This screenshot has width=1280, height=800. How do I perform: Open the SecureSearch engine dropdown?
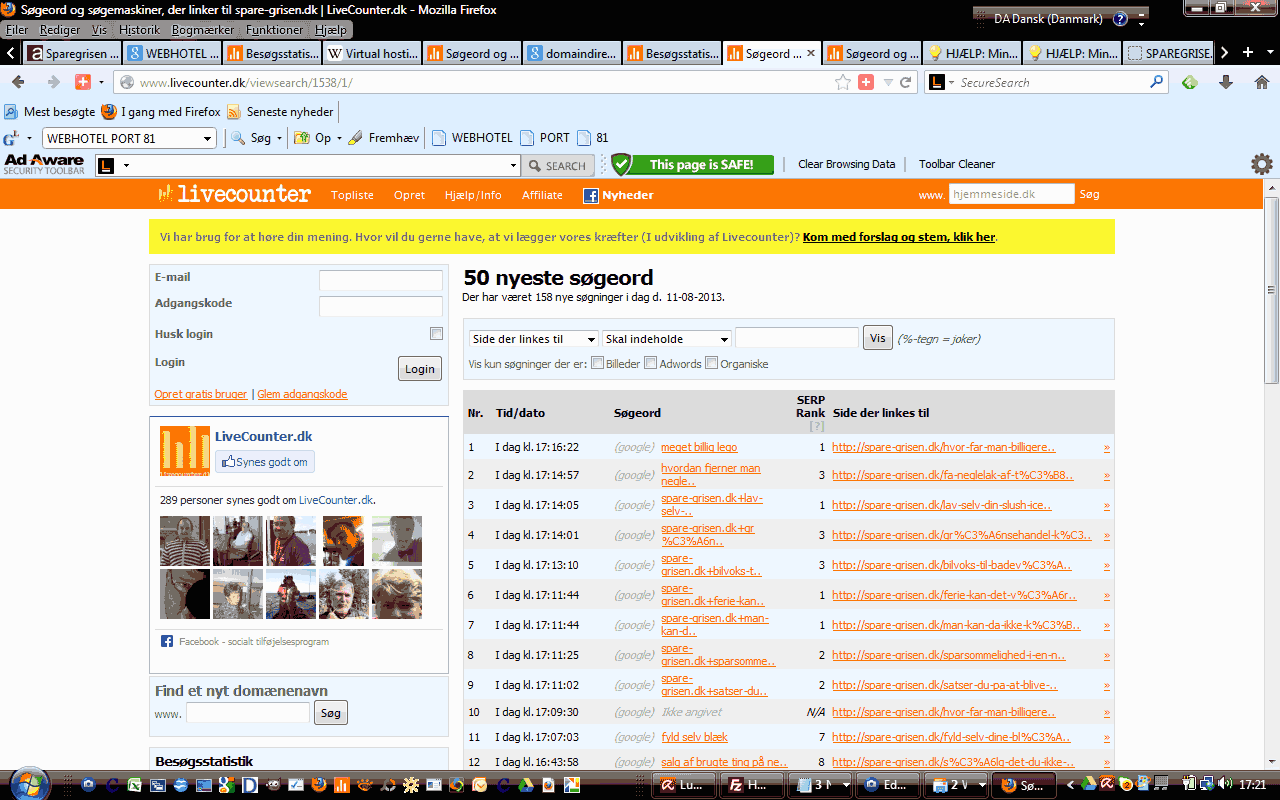click(x=950, y=83)
